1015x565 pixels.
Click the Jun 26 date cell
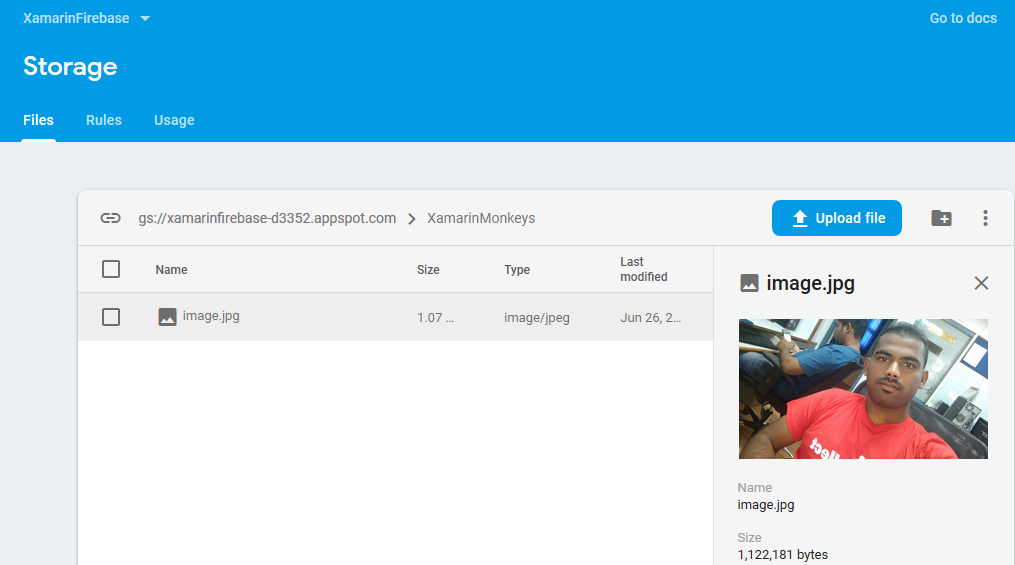651,318
